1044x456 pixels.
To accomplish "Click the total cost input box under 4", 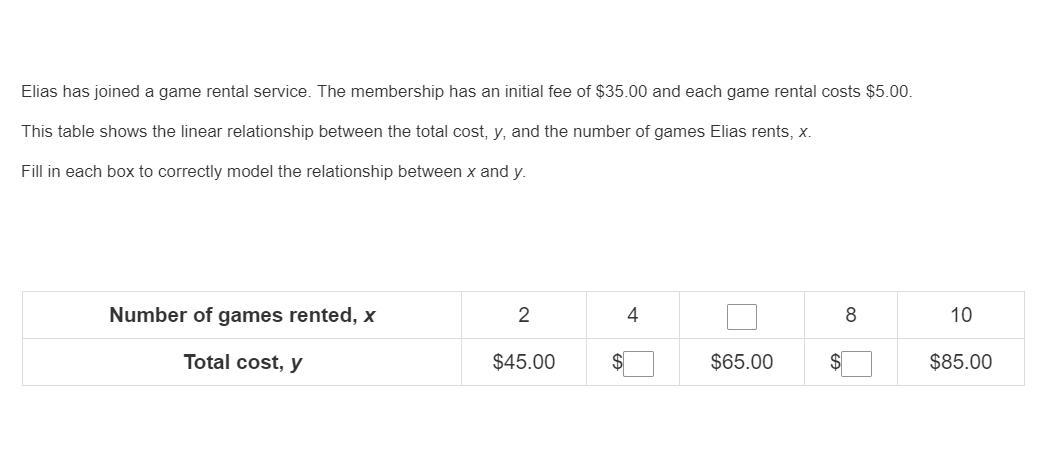I will [639, 363].
